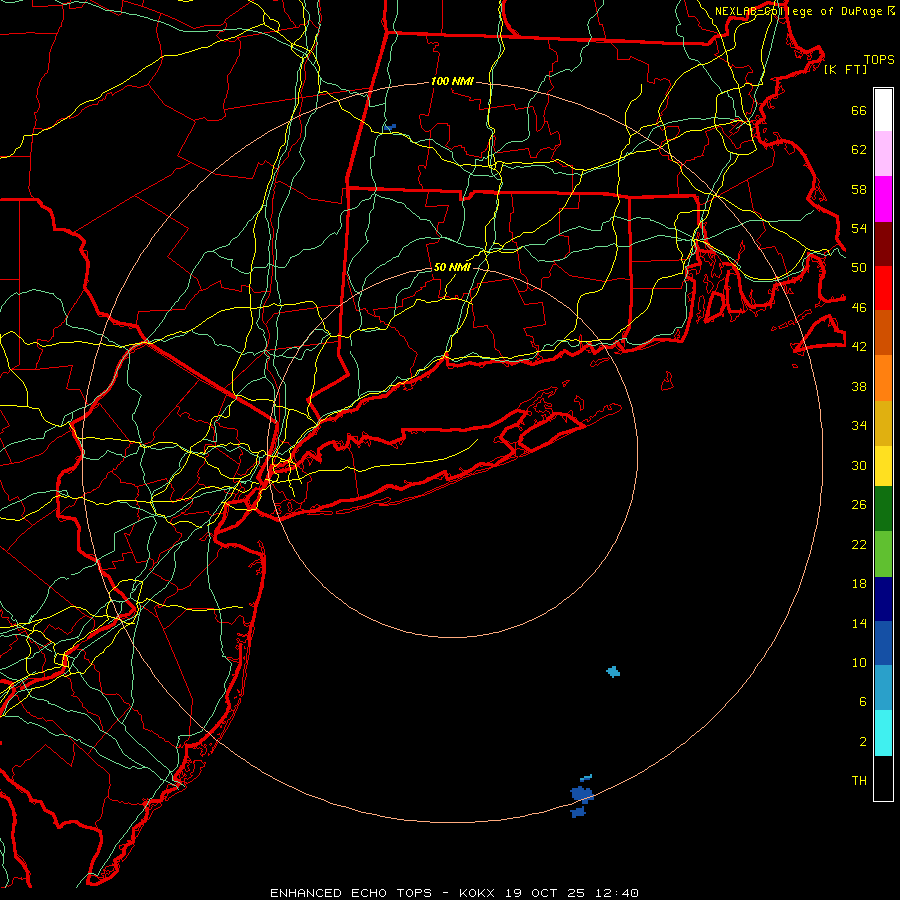Click the light pink legend color swatch
The height and width of the screenshot is (900, 900).
(x=883, y=154)
